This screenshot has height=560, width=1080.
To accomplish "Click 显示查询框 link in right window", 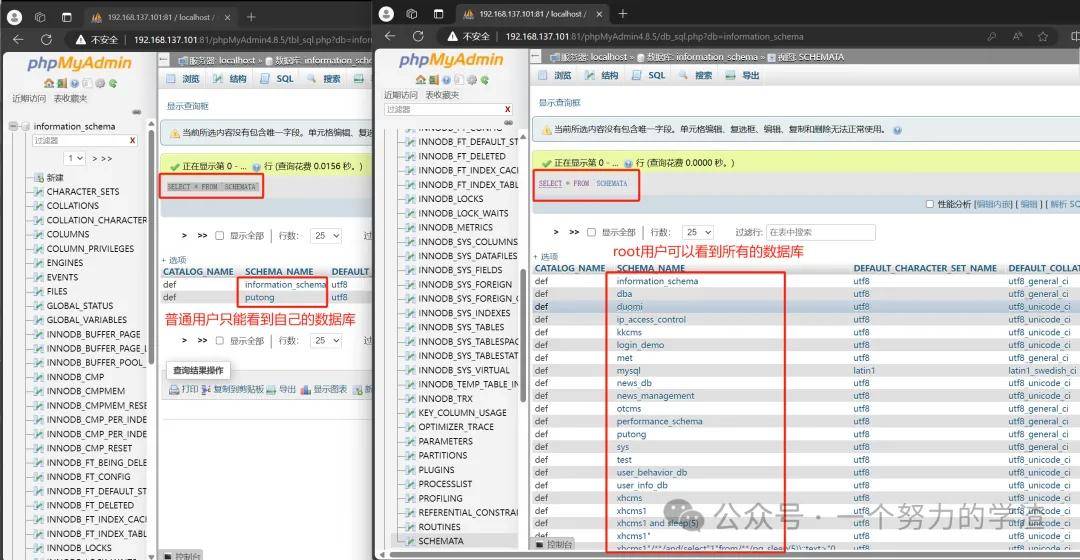I will point(559,103).
